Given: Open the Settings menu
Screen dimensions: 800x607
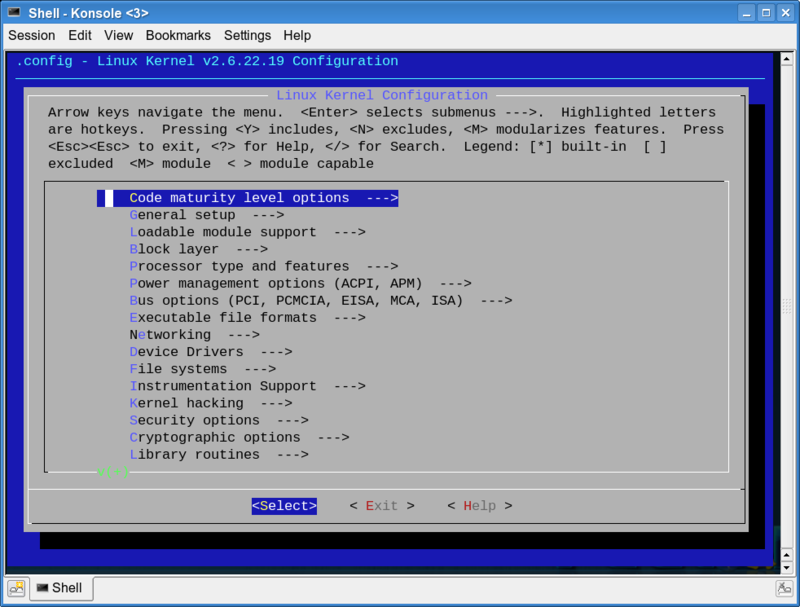Looking at the screenshot, I should click(x=247, y=35).
